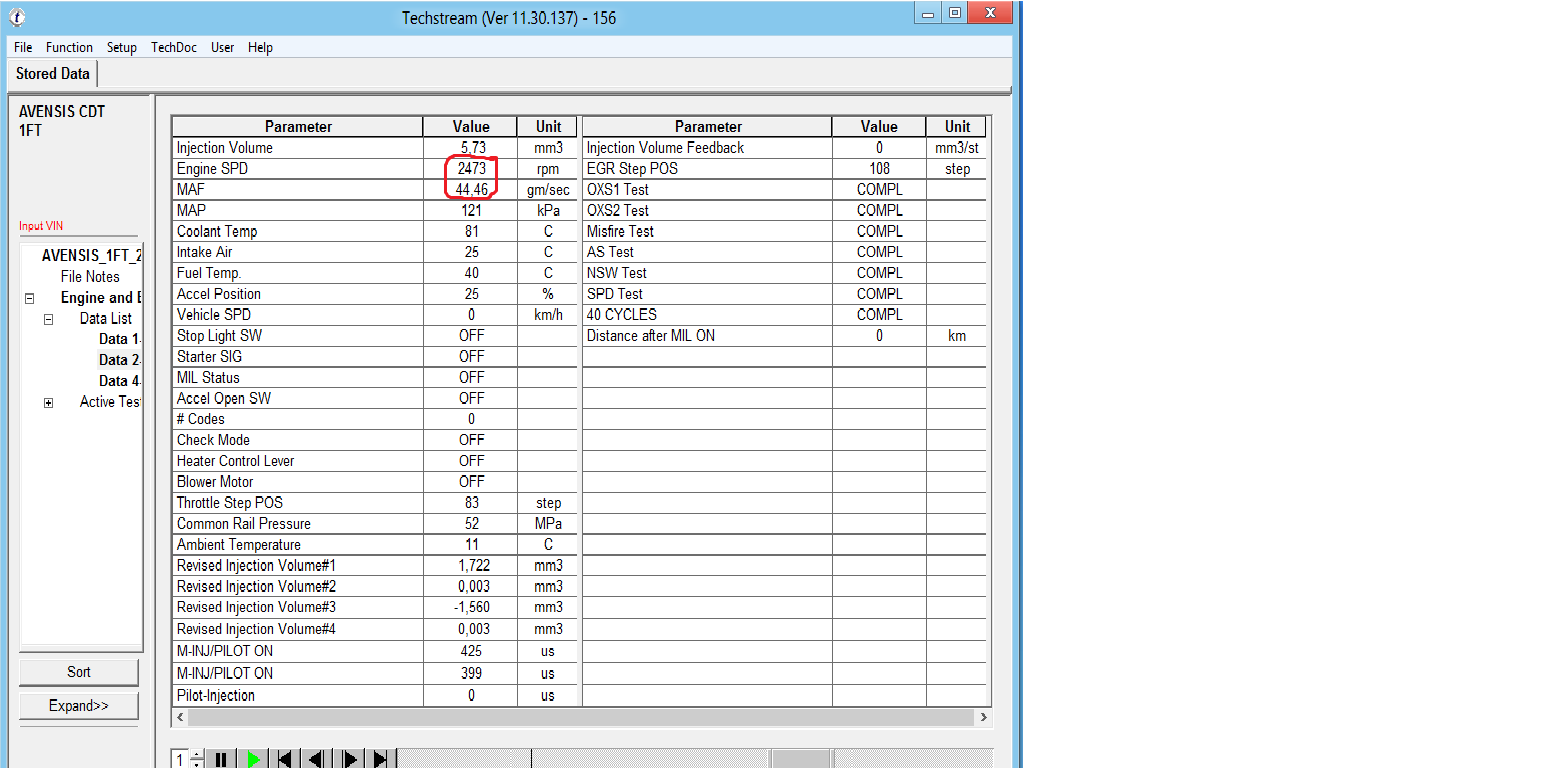Jump to last frame of recording
This screenshot has width=1554, height=768.
pos(380,759)
